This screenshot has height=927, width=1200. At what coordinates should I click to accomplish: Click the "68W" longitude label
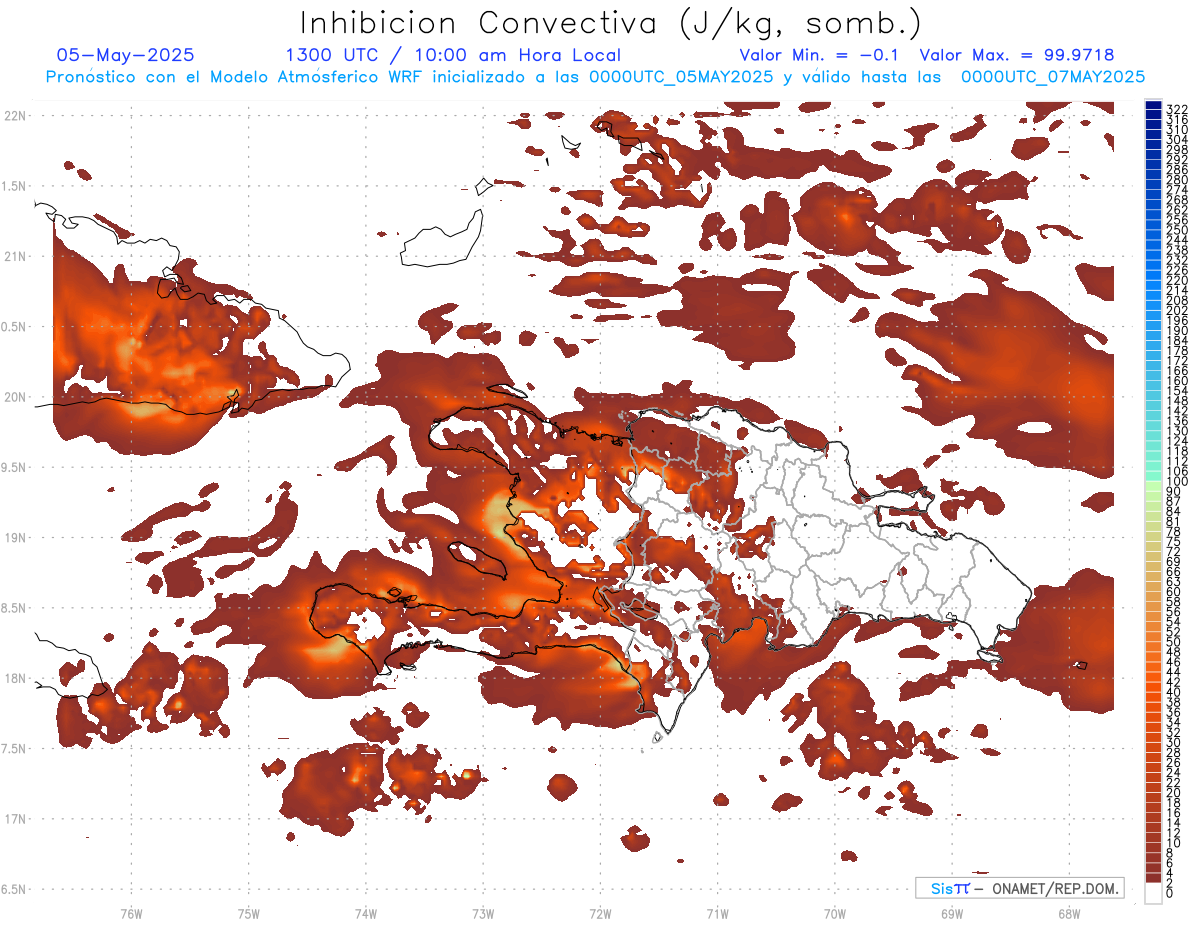(1069, 913)
